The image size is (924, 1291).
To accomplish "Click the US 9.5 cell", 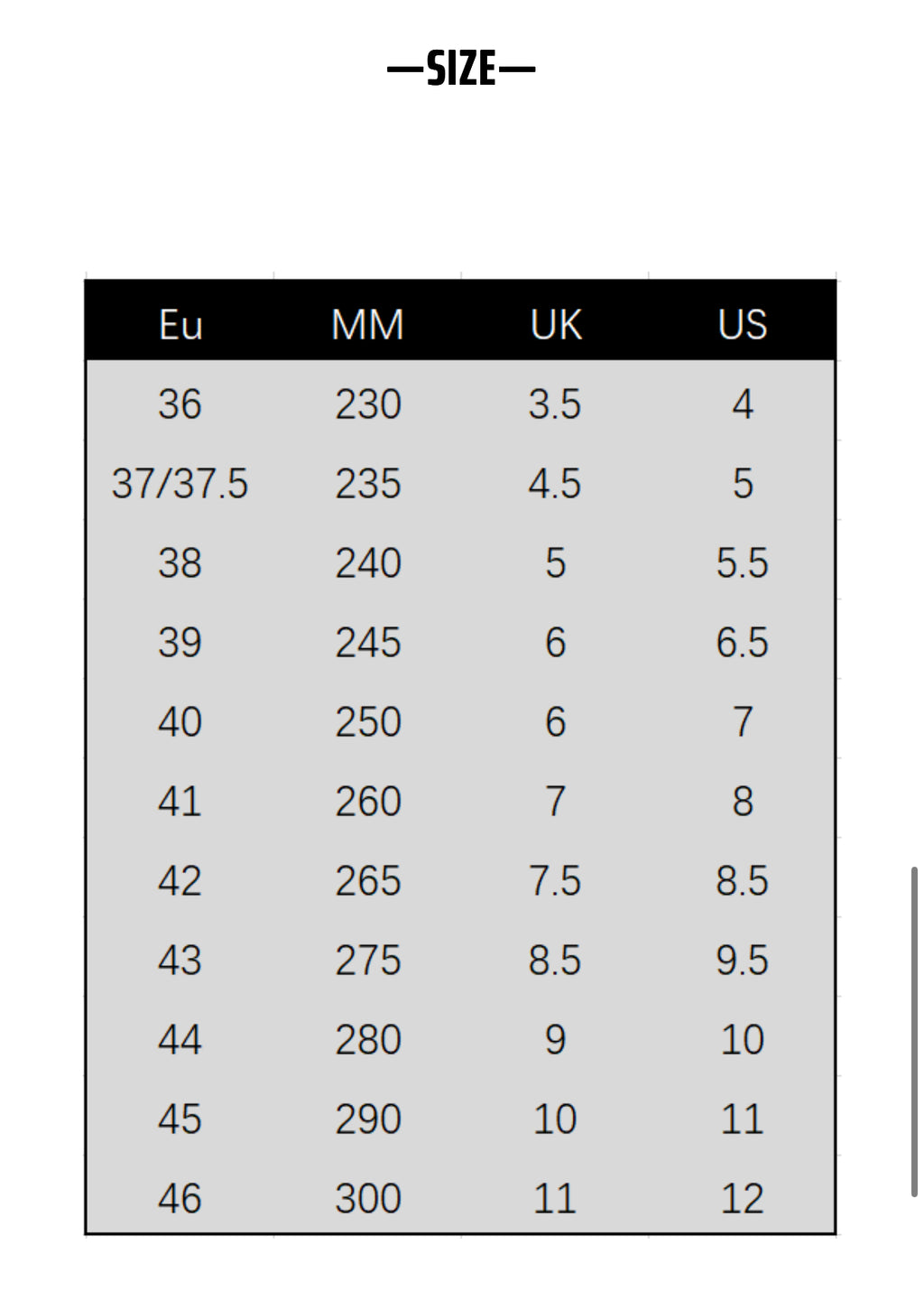I will (743, 961).
